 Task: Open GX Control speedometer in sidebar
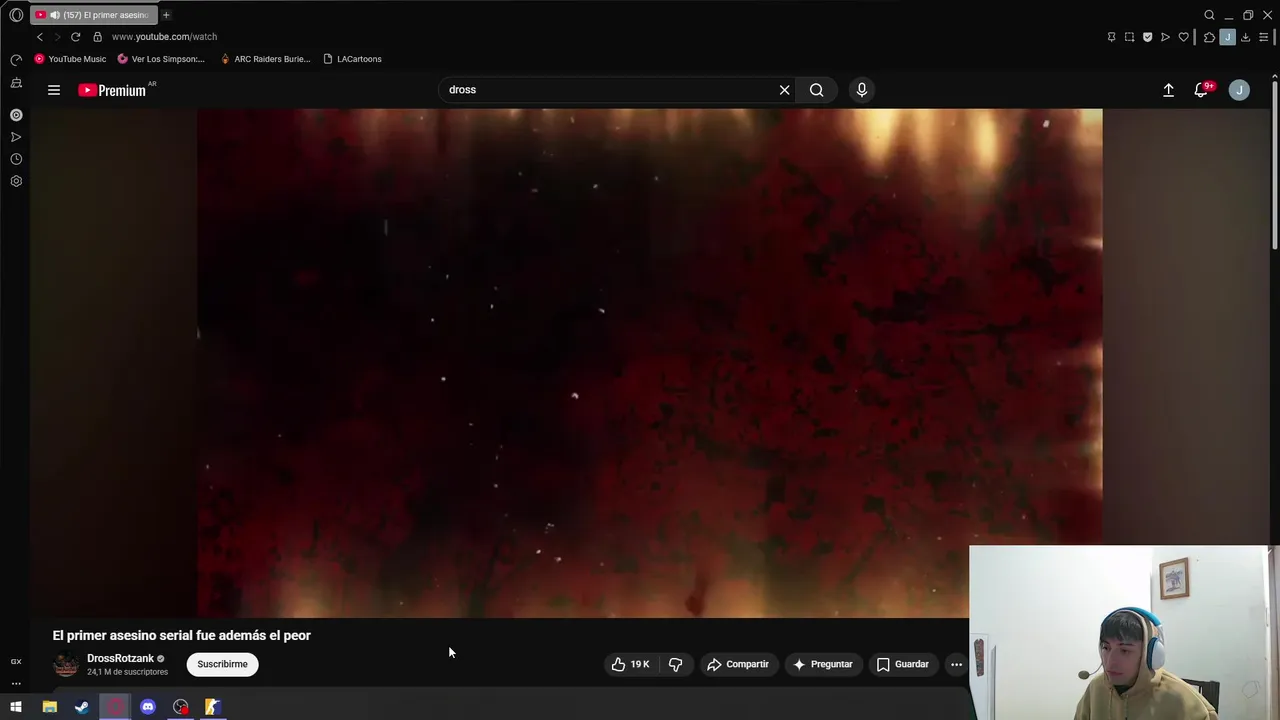pos(16,59)
